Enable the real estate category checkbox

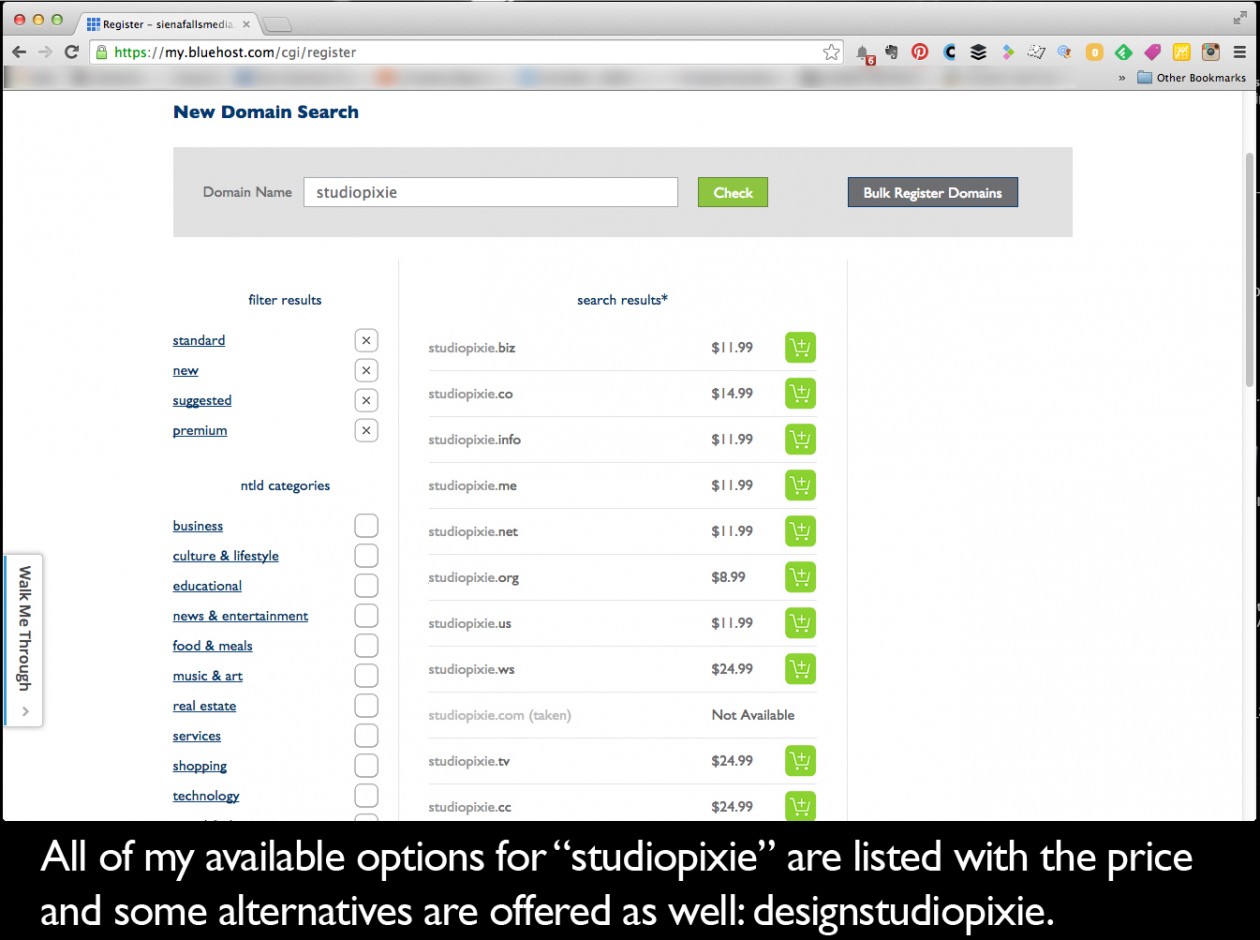point(366,706)
